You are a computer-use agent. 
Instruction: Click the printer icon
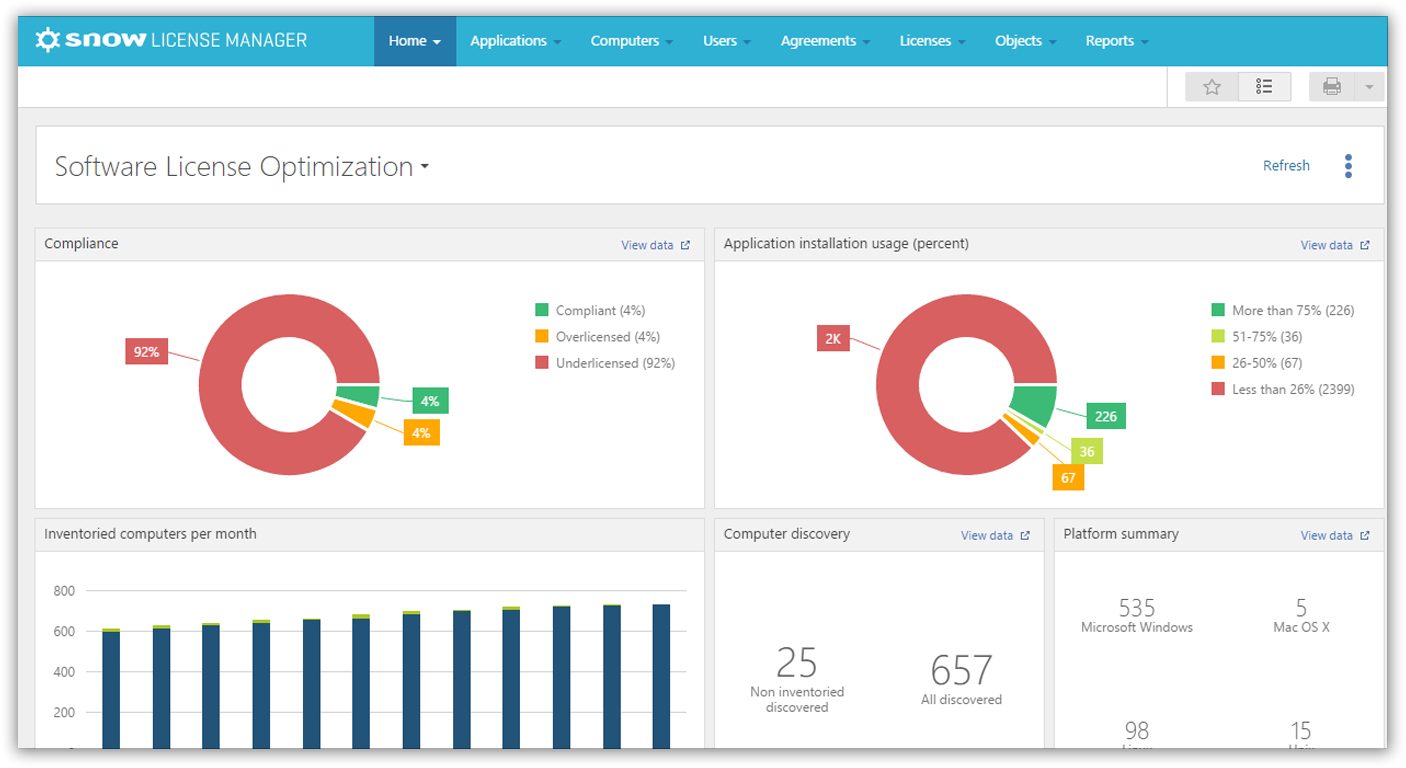[x=1332, y=87]
